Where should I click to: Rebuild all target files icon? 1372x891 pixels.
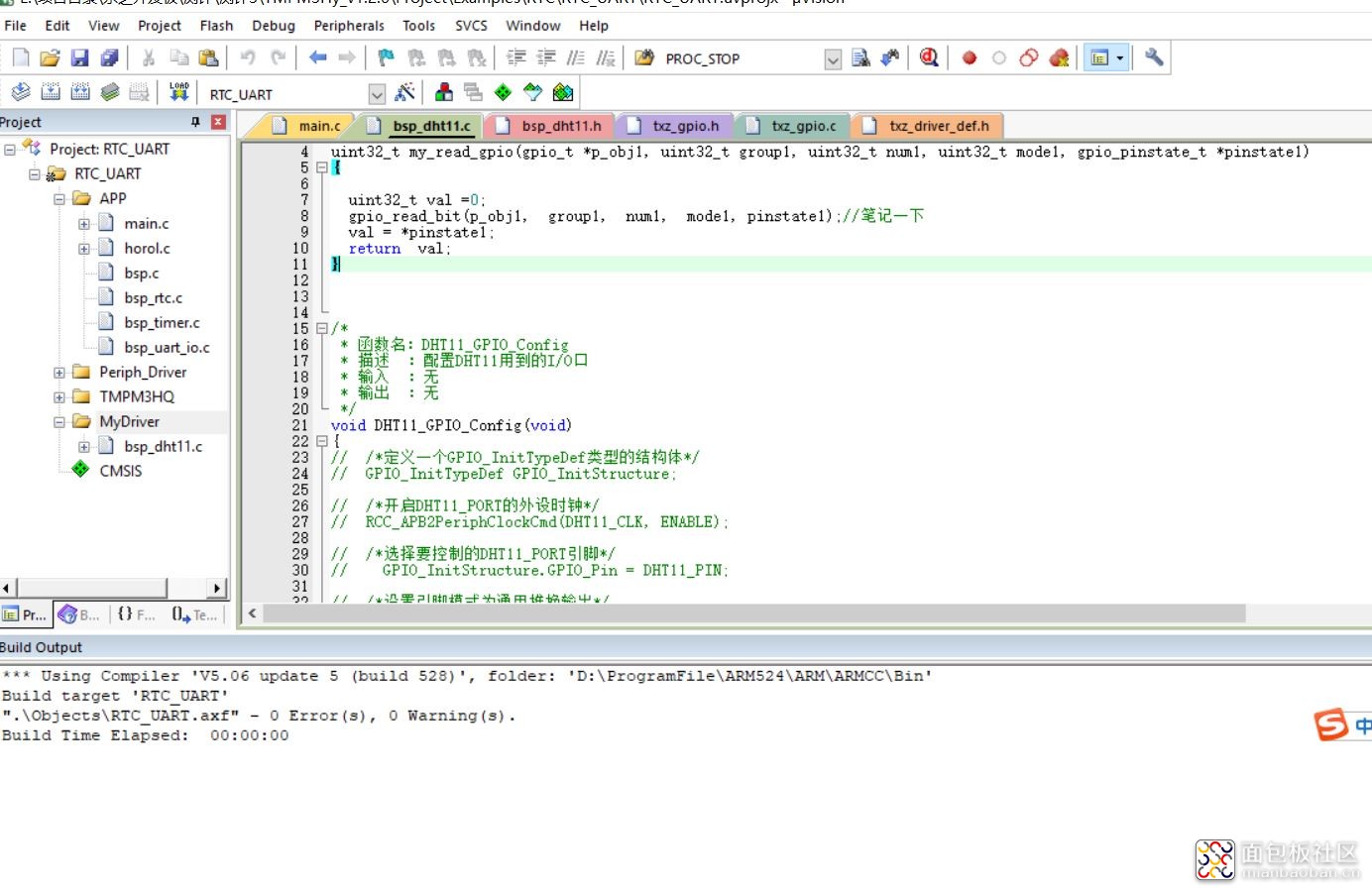80,93
